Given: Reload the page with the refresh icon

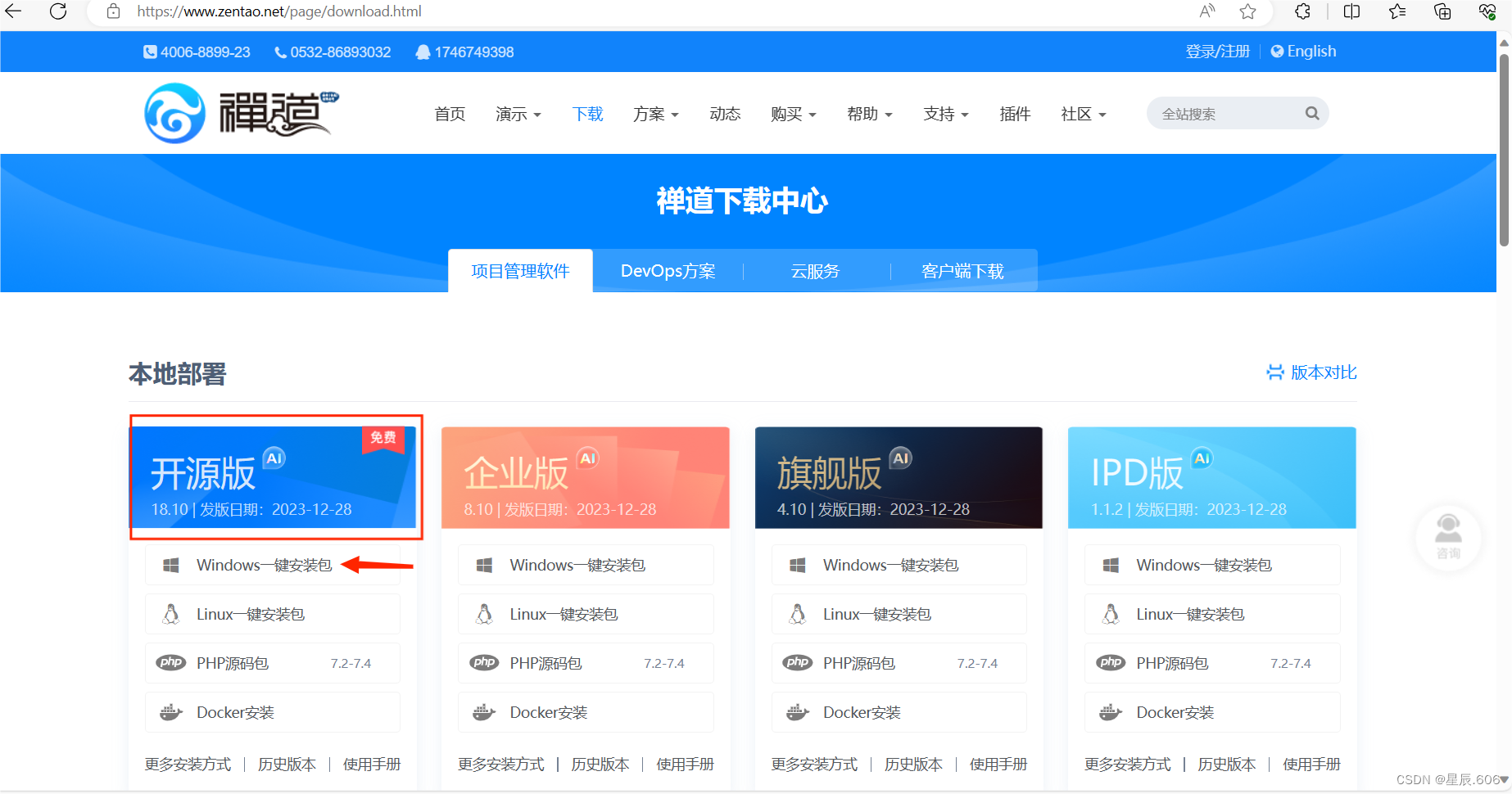Looking at the screenshot, I should coord(58,11).
